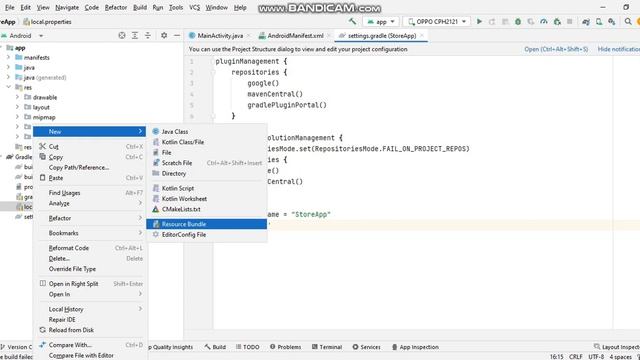Open the app run configuration dropdown
This screenshot has width=640, height=360.
pyautogui.click(x=381, y=22)
